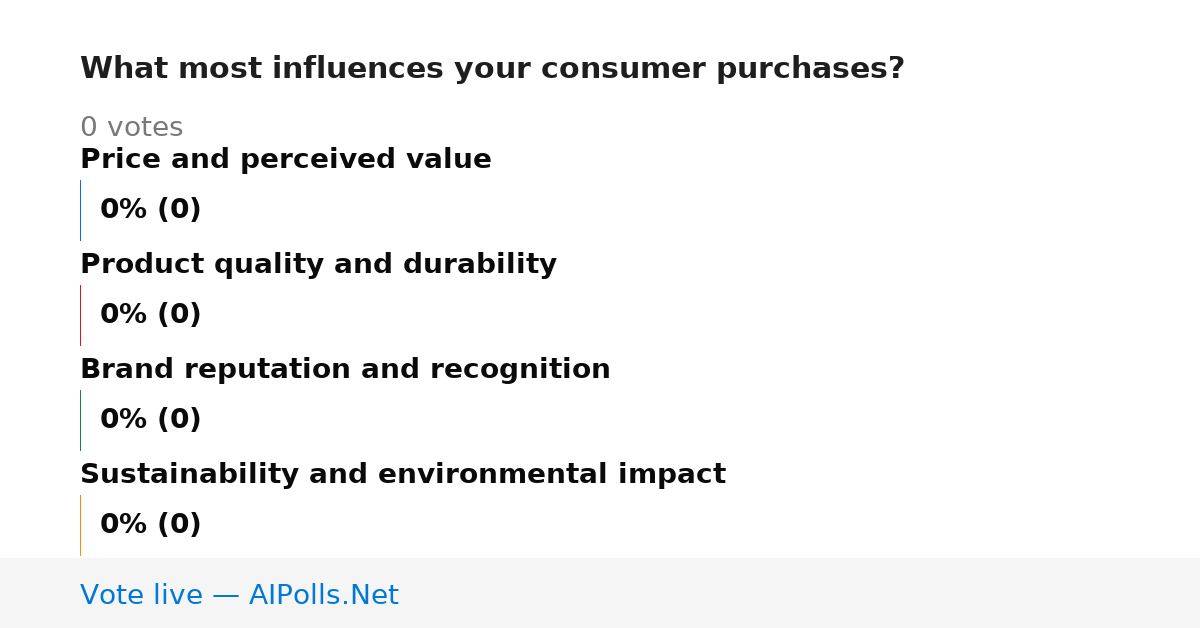Click 'AIPolls.Net' text in footer
The height and width of the screenshot is (628, 1200).
click(x=323, y=595)
